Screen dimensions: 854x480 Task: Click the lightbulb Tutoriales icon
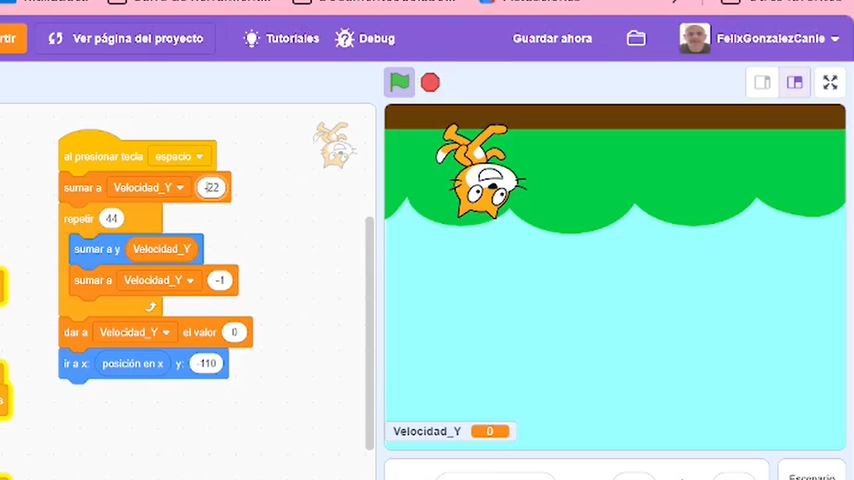[252, 39]
